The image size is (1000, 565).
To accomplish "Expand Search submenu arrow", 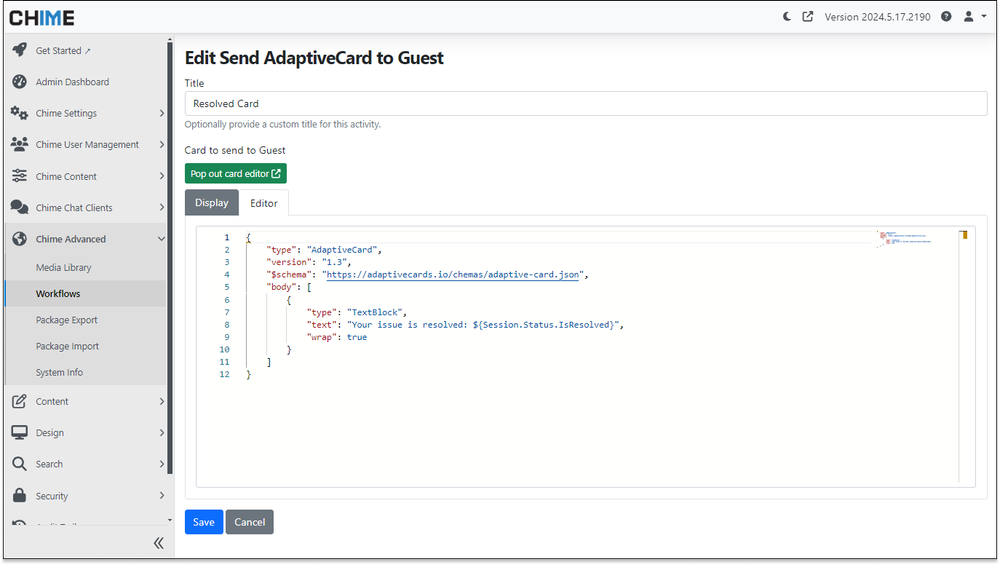I will pyautogui.click(x=161, y=464).
